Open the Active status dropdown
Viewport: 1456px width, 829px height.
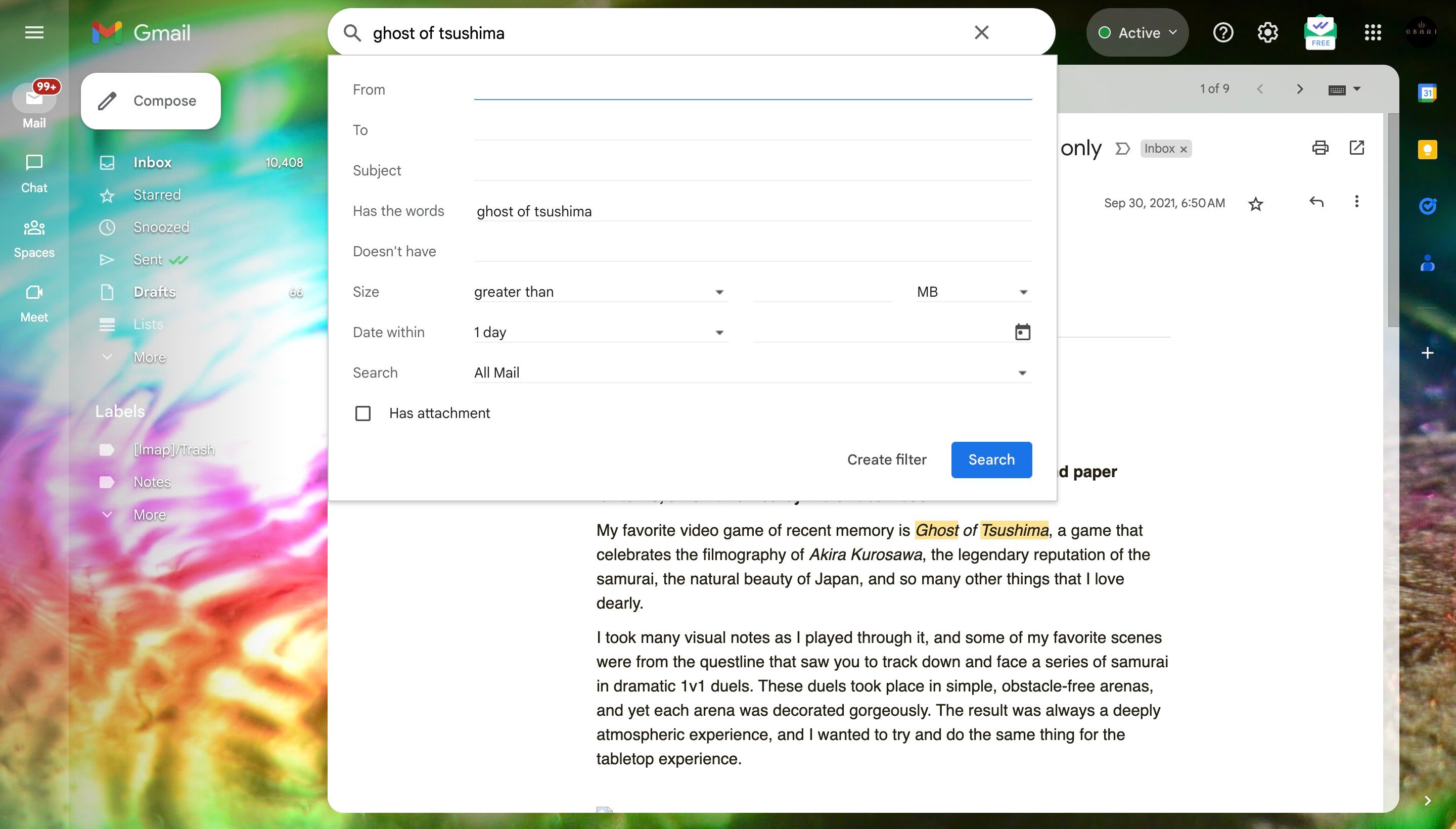[1136, 32]
